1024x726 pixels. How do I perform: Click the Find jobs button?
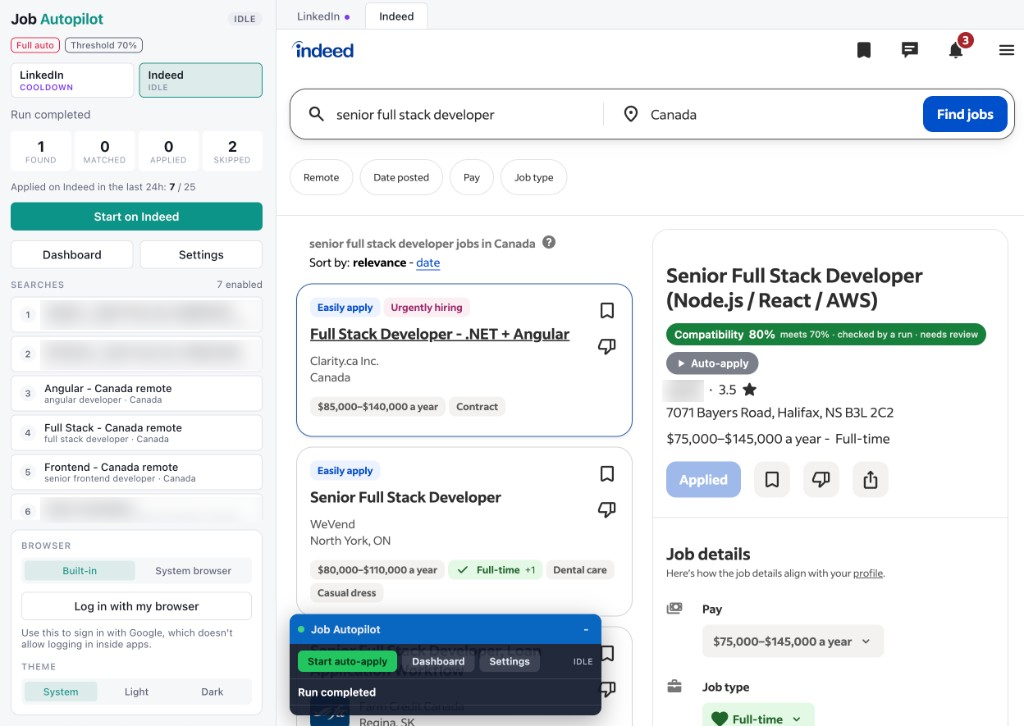(x=965, y=114)
